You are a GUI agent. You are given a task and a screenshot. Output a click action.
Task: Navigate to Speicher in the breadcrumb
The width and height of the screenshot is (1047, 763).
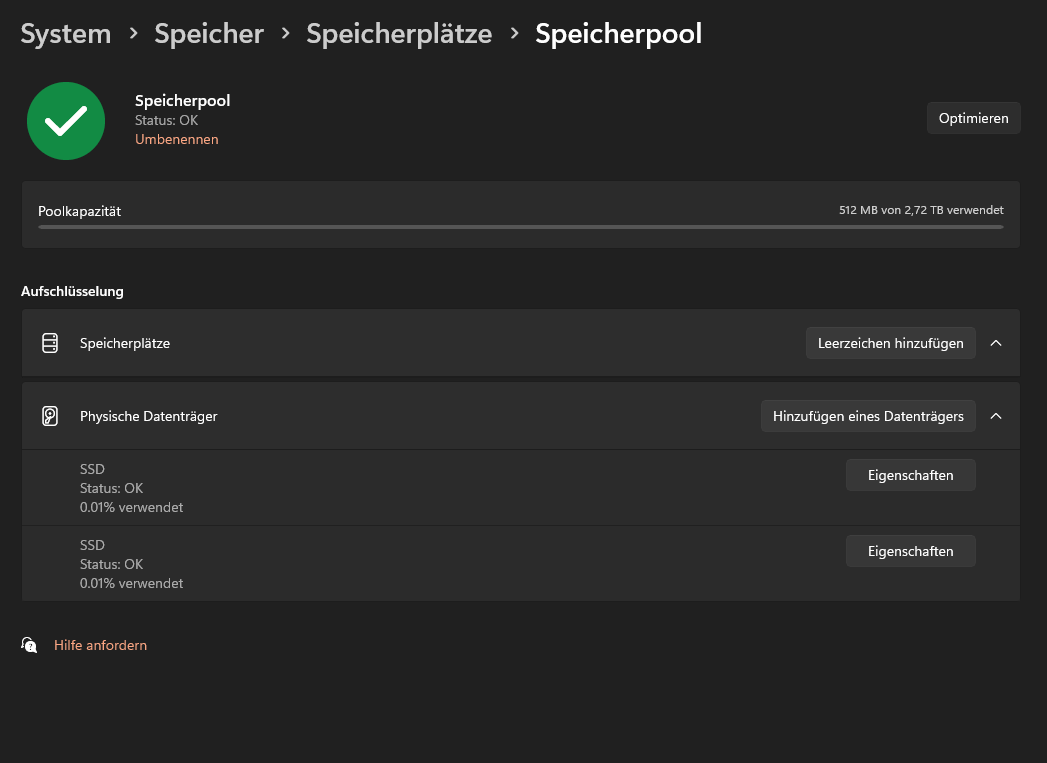click(x=208, y=34)
